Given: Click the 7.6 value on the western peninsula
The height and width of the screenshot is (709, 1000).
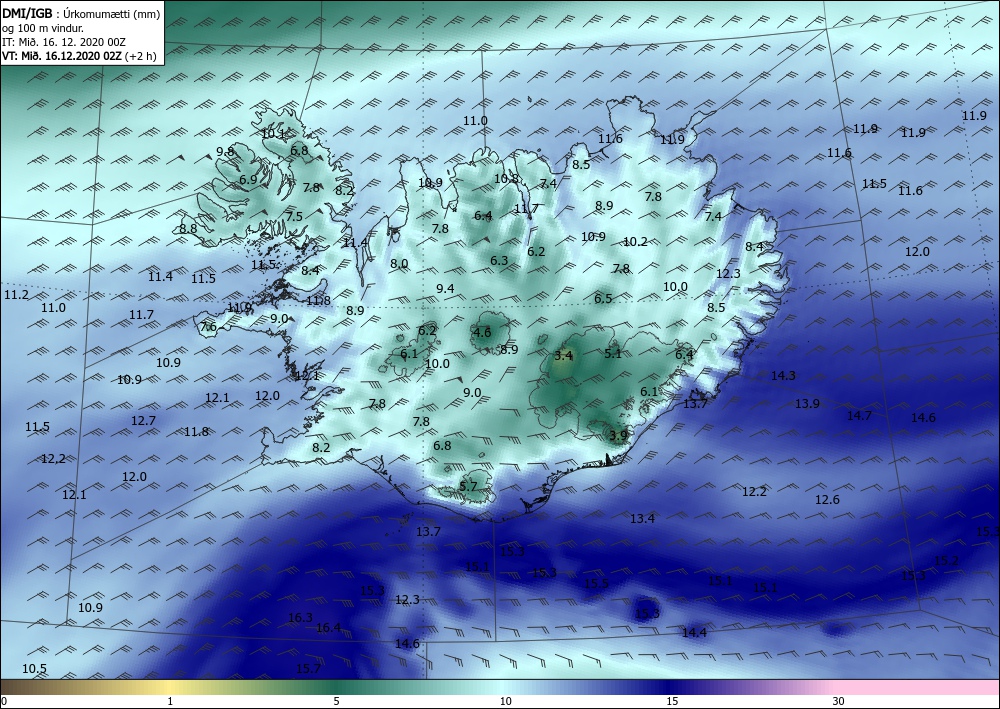Looking at the screenshot, I should [209, 327].
